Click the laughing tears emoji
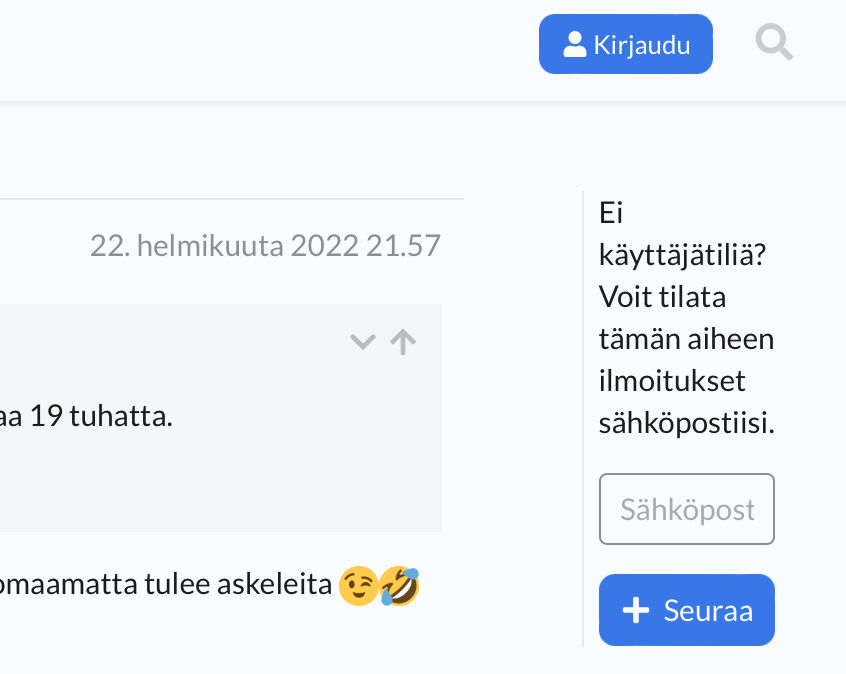This screenshot has width=846, height=674. (400, 586)
